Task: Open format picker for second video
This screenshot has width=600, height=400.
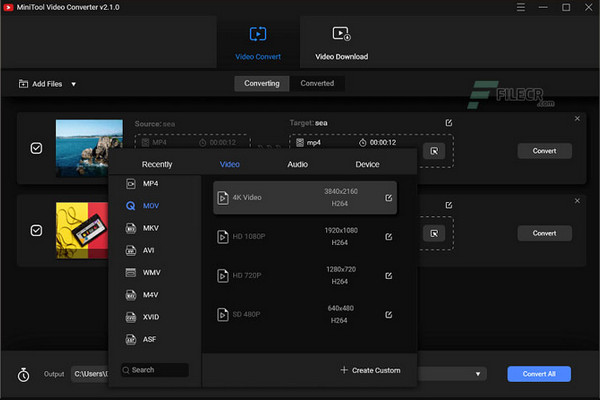Action: 434,233
